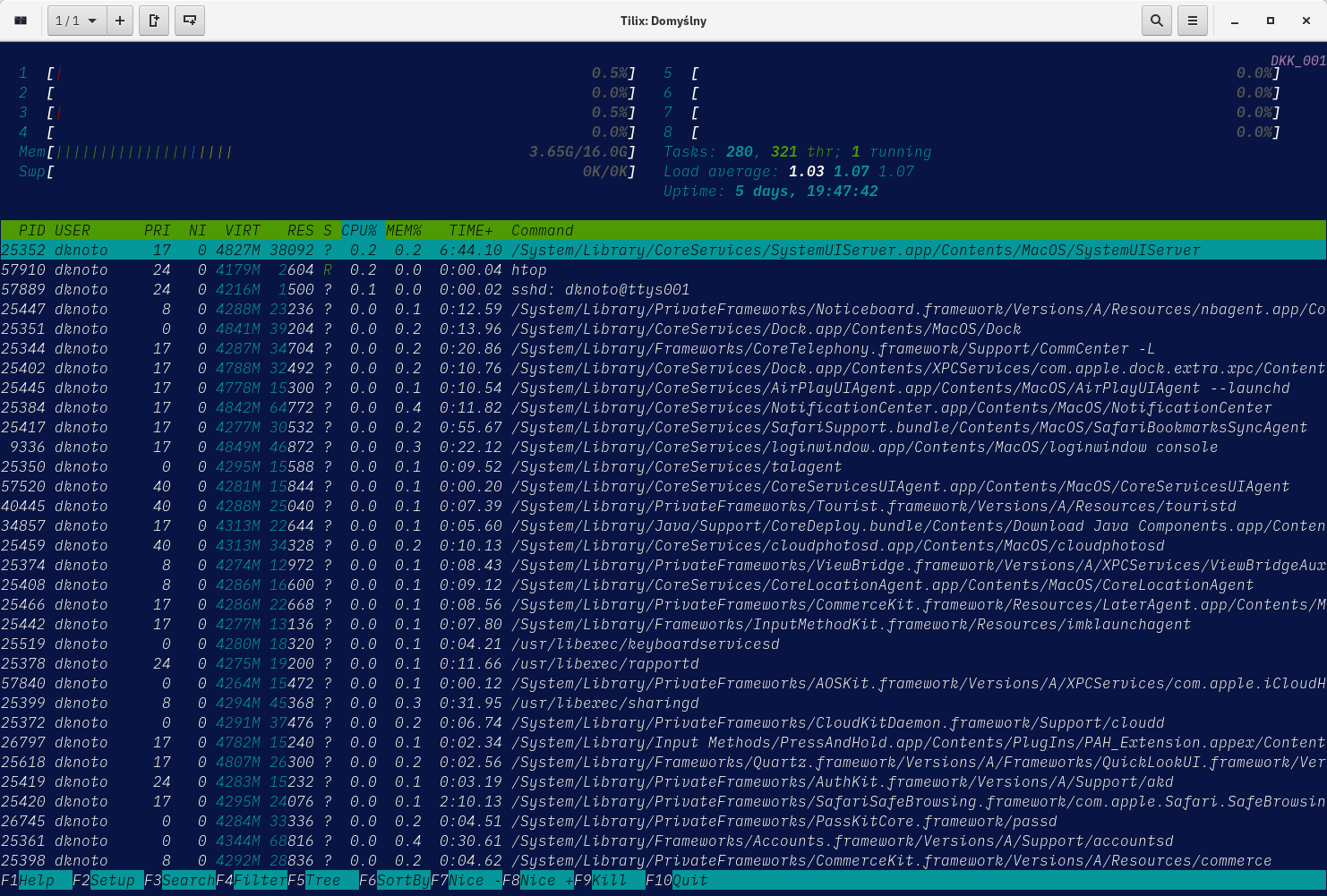The height and width of the screenshot is (896, 1327).
Task: Select the passd process row
Action: tap(663, 821)
